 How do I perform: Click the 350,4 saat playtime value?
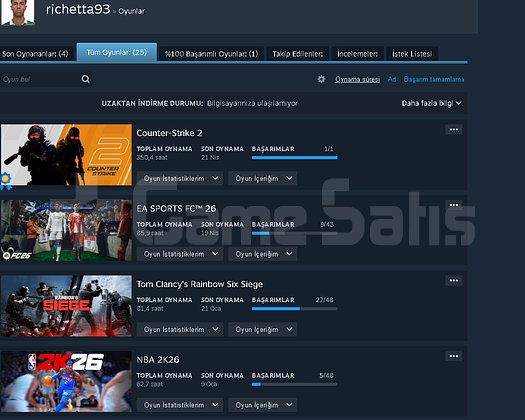152,157
